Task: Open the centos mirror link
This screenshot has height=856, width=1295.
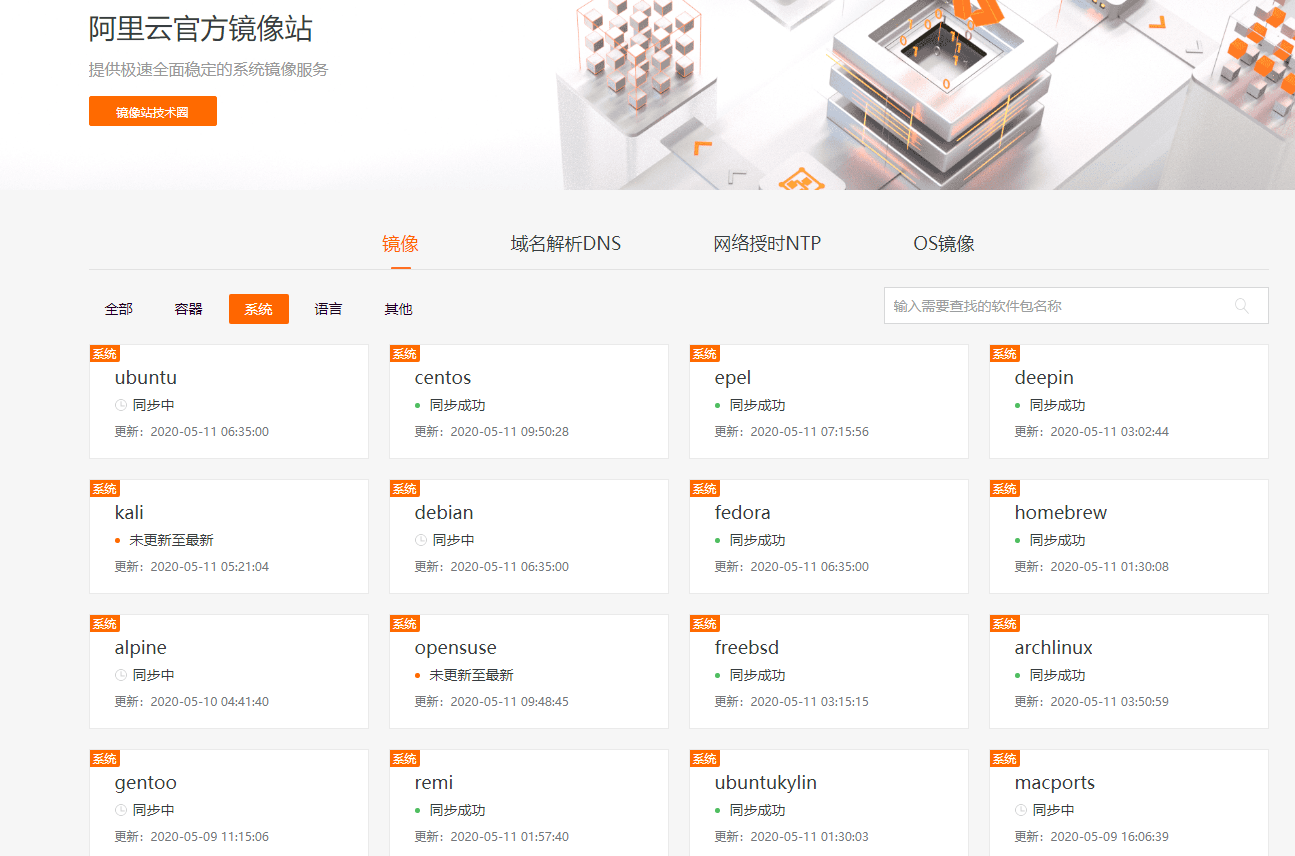Action: click(443, 378)
